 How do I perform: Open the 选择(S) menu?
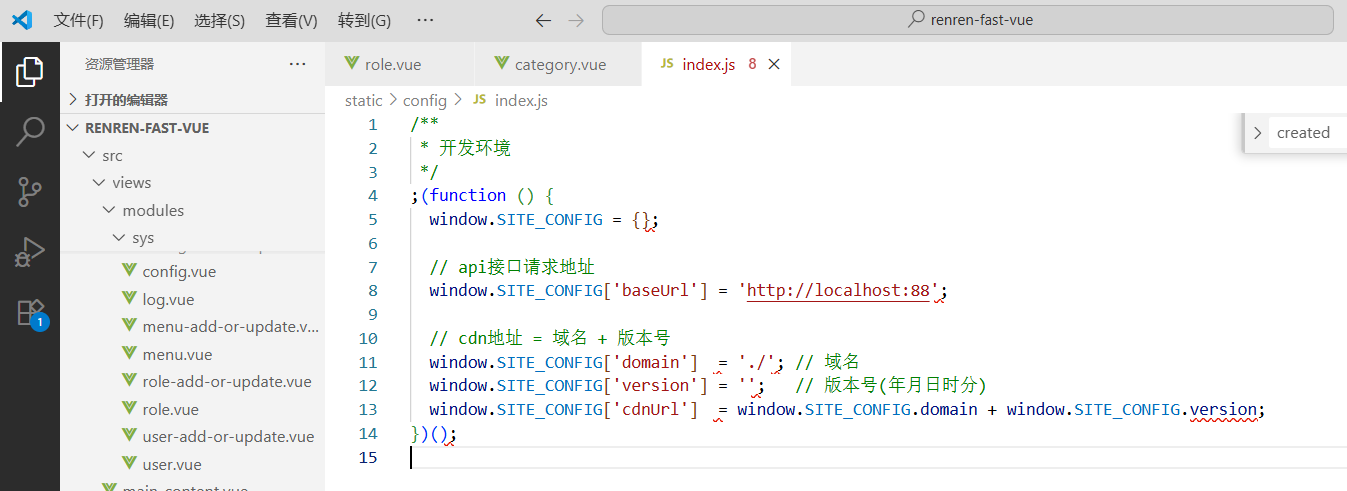click(220, 20)
